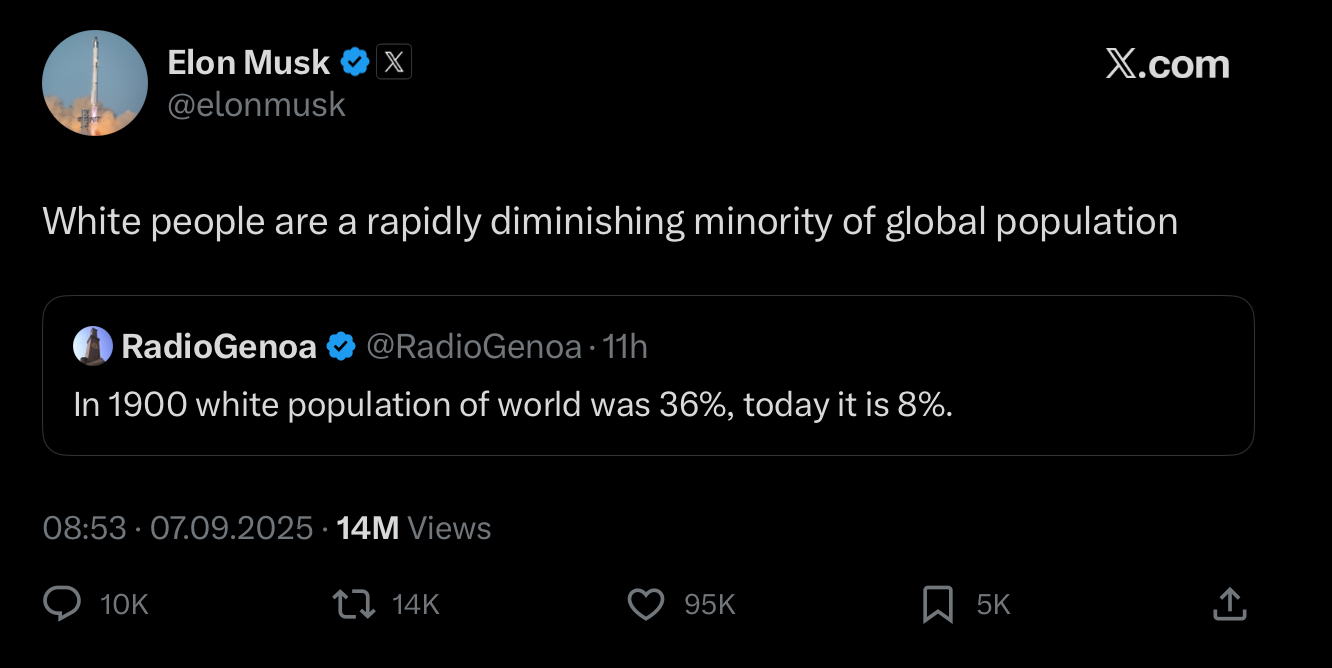Click the @RadioGenoa handle
The height and width of the screenshot is (668, 1332).
(x=474, y=347)
